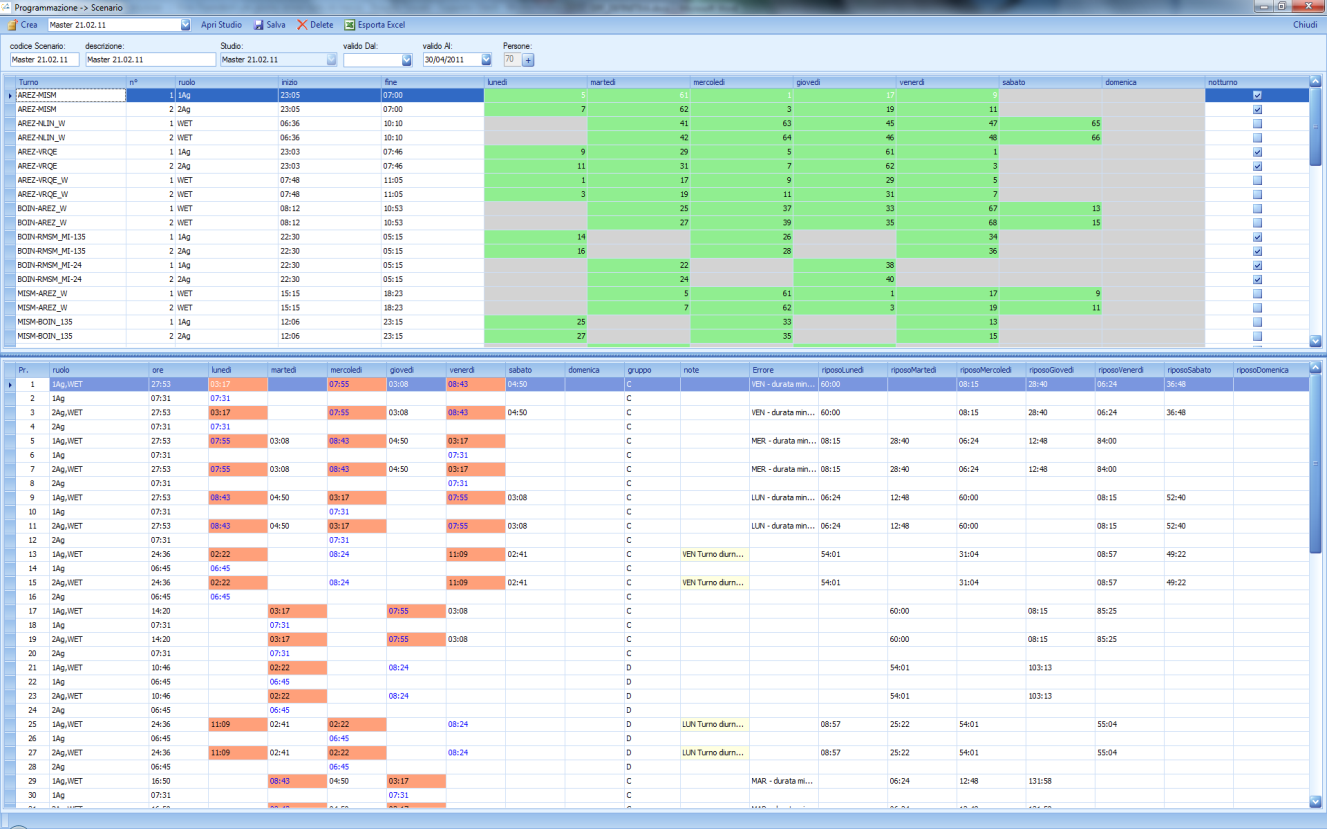Click the notturno column header
The width and height of the screenshot is (1327, 829).
[x=1257, y=82]
